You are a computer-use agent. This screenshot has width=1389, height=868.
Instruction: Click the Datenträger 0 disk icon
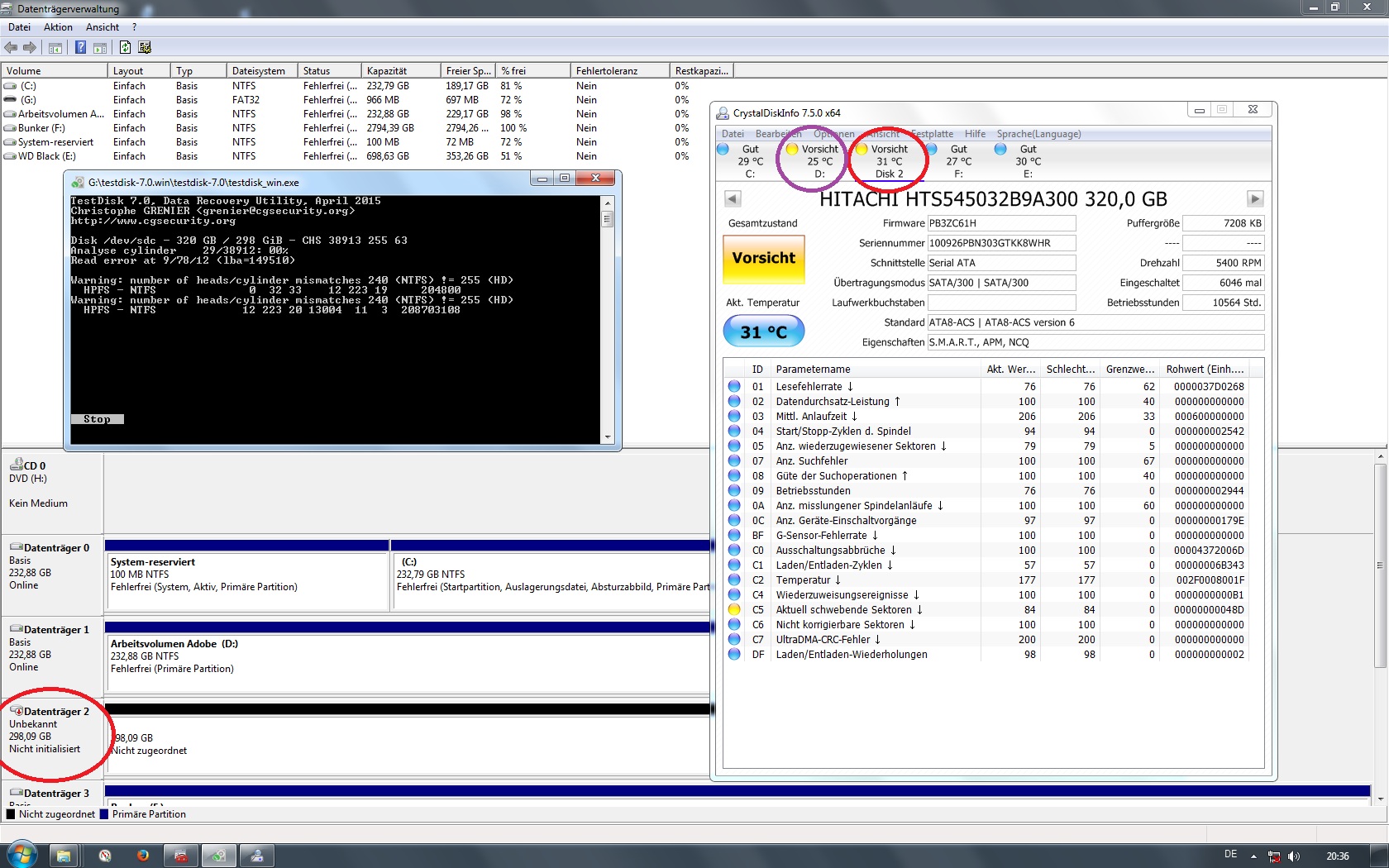click(x=16, y=547)
